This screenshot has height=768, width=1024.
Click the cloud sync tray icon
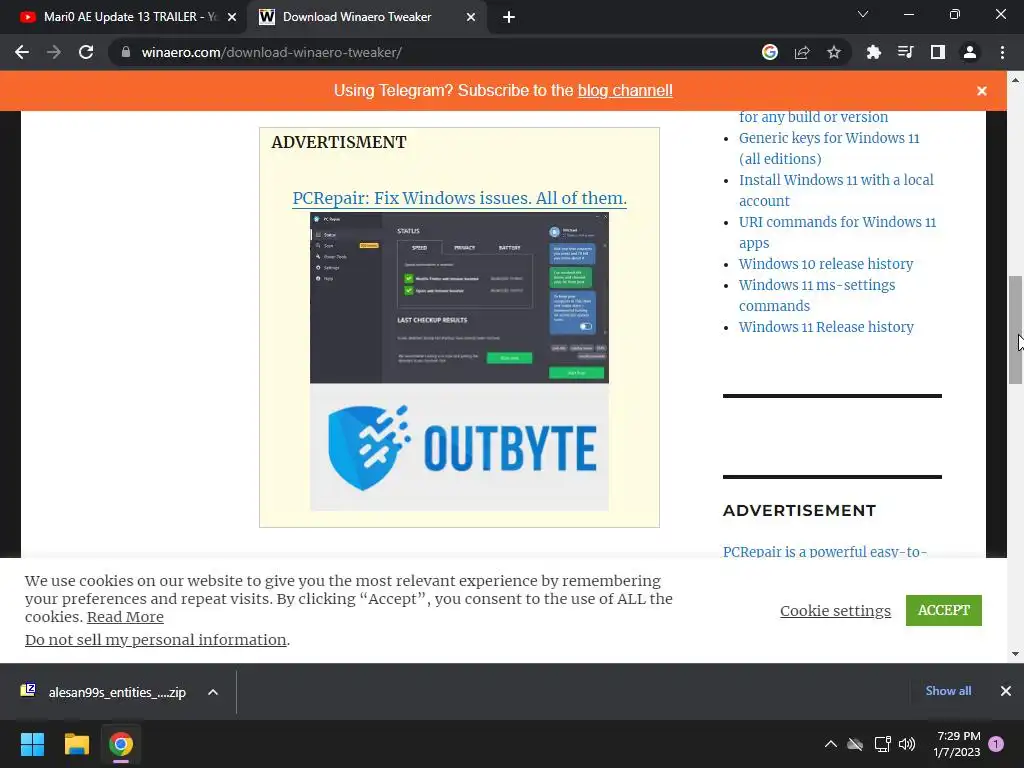click(x=855, y=744)
